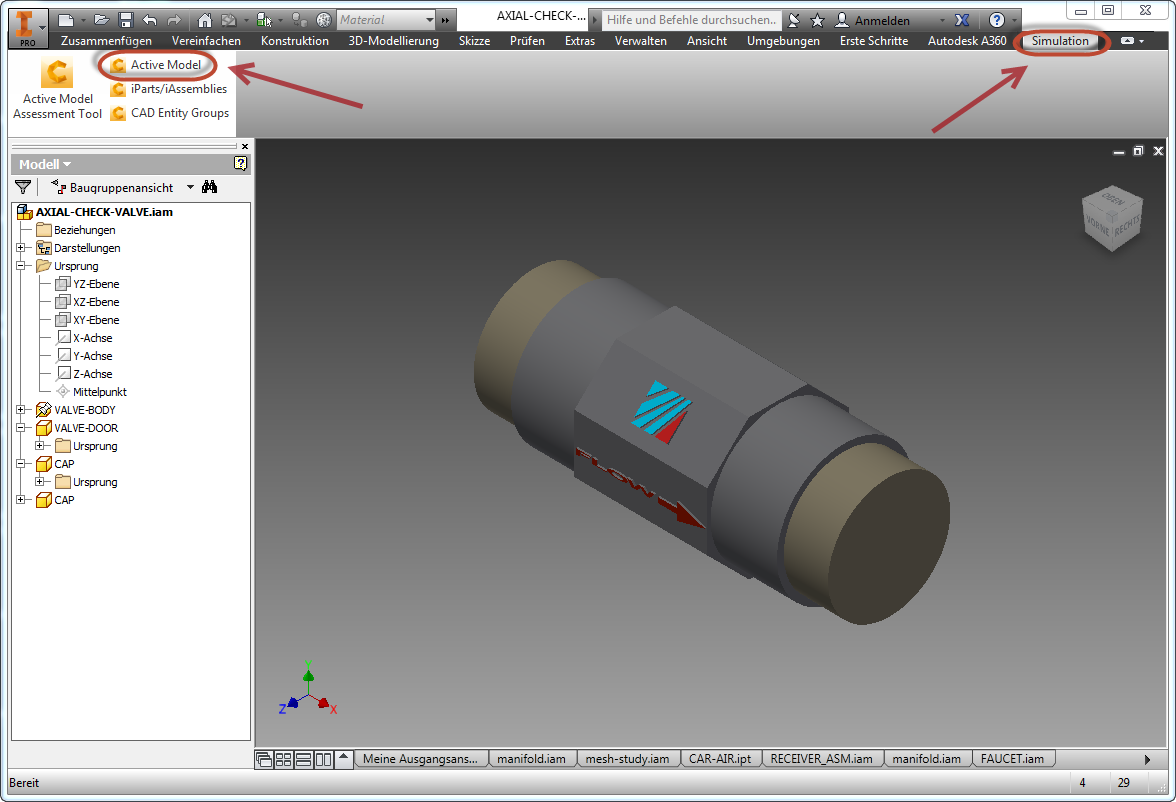The height and width of the screenshot is (802, 1176).
Task: Open the Baugruppenansicht dropdown arrow
Action: [x=190, y=187]
